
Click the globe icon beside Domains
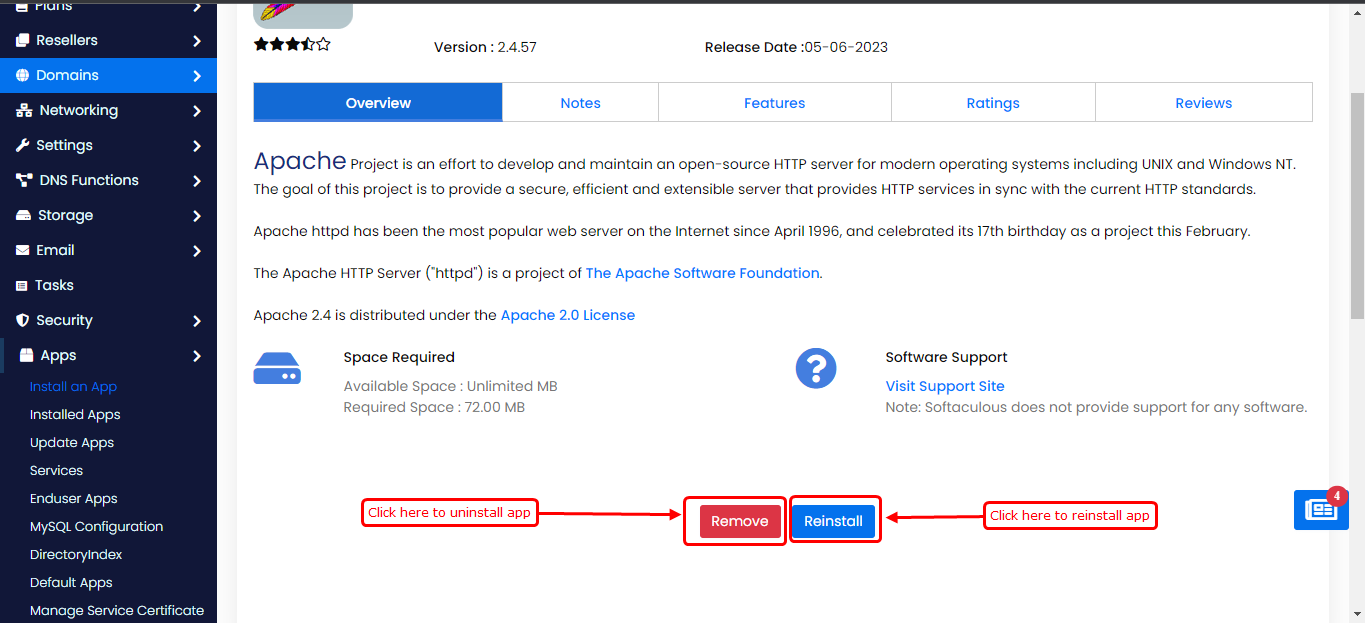click(x=22, y=75)
